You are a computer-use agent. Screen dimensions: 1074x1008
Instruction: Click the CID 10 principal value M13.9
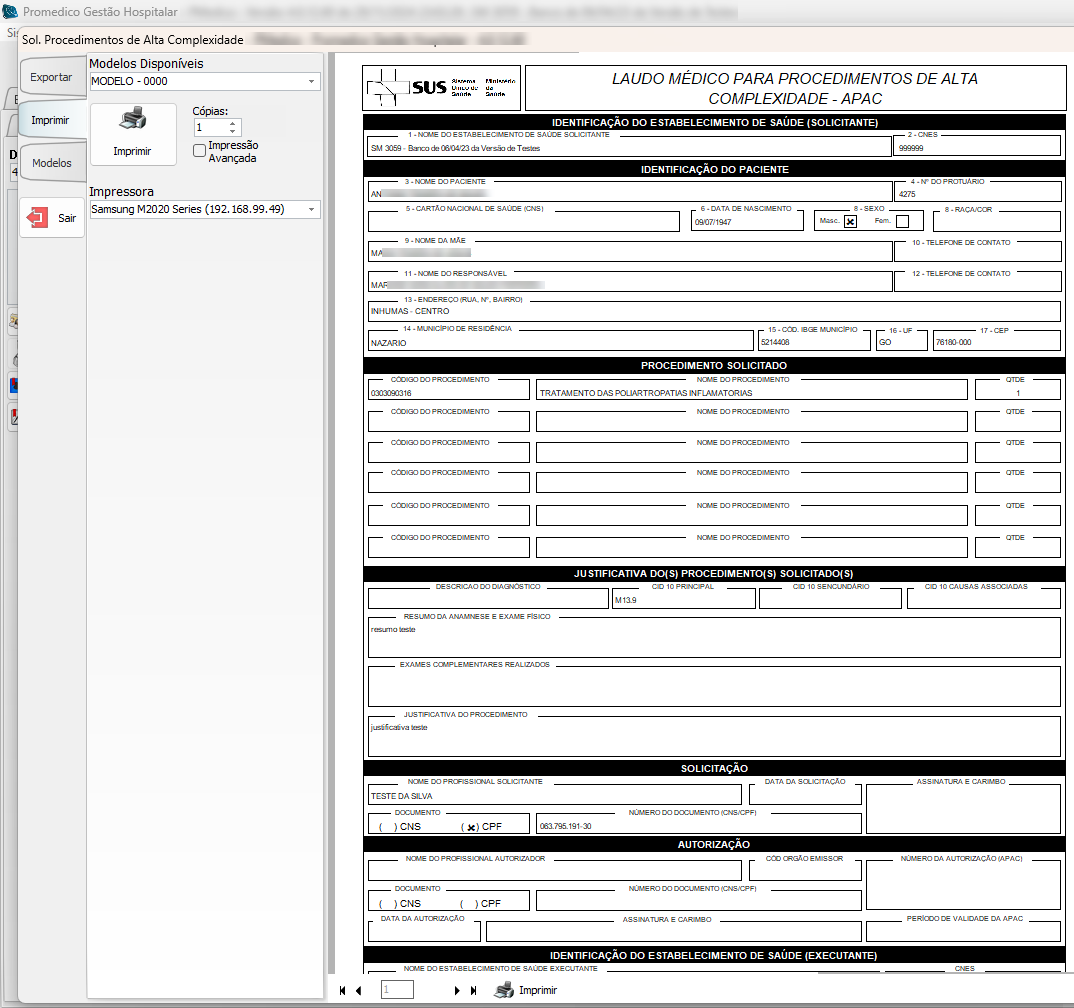click(625, 600)
